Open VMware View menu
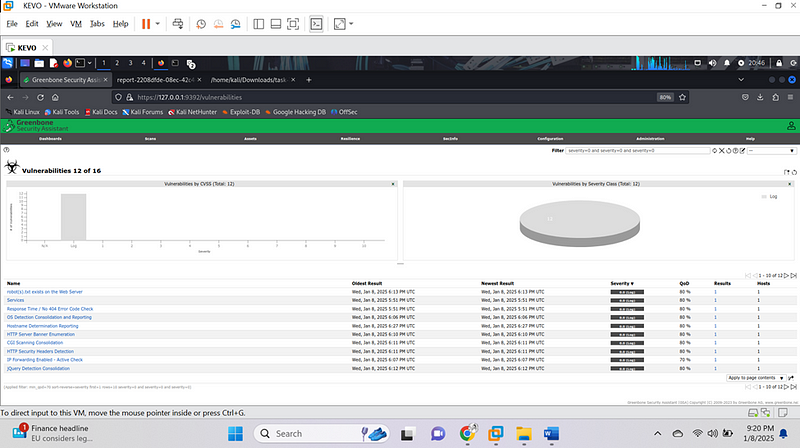The image size is (800, 448). [54, 23]
